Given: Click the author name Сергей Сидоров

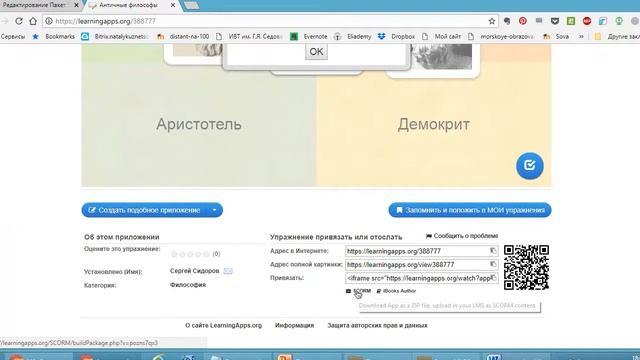Looking at the screenshot, I should coord(194,271).
